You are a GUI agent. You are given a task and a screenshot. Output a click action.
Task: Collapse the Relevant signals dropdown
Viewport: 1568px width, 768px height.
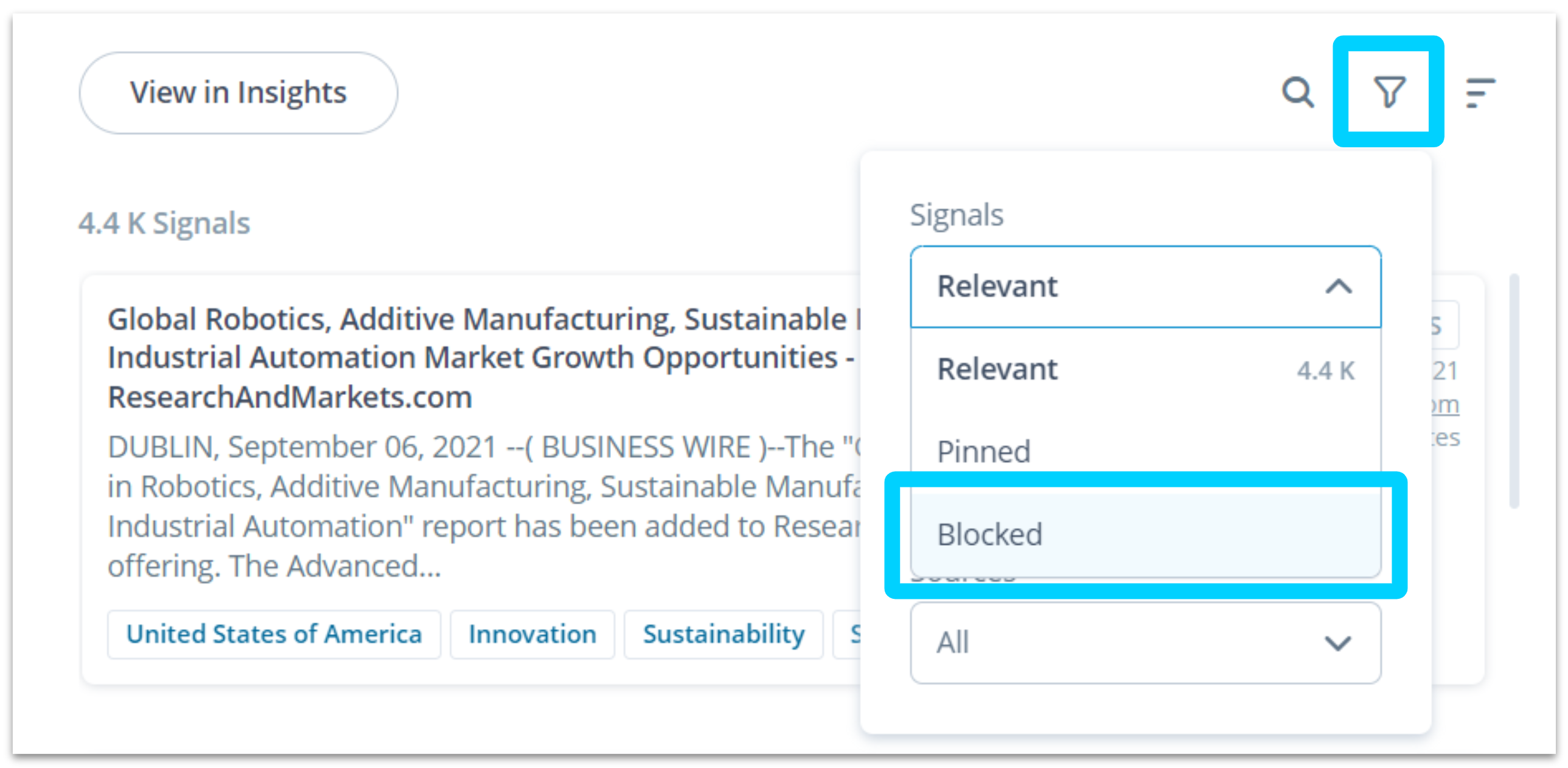(1145, 286)
